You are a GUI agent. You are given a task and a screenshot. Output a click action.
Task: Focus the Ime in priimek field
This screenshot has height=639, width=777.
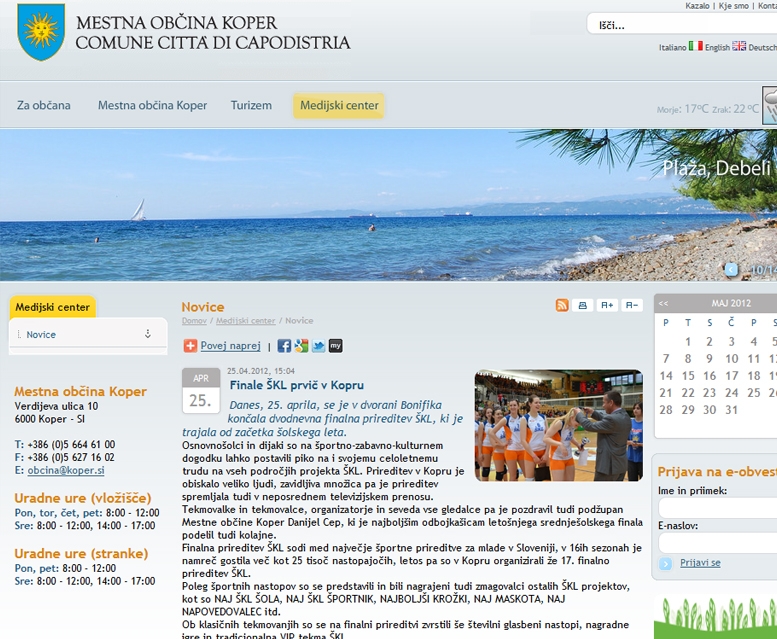click(718, 508)
